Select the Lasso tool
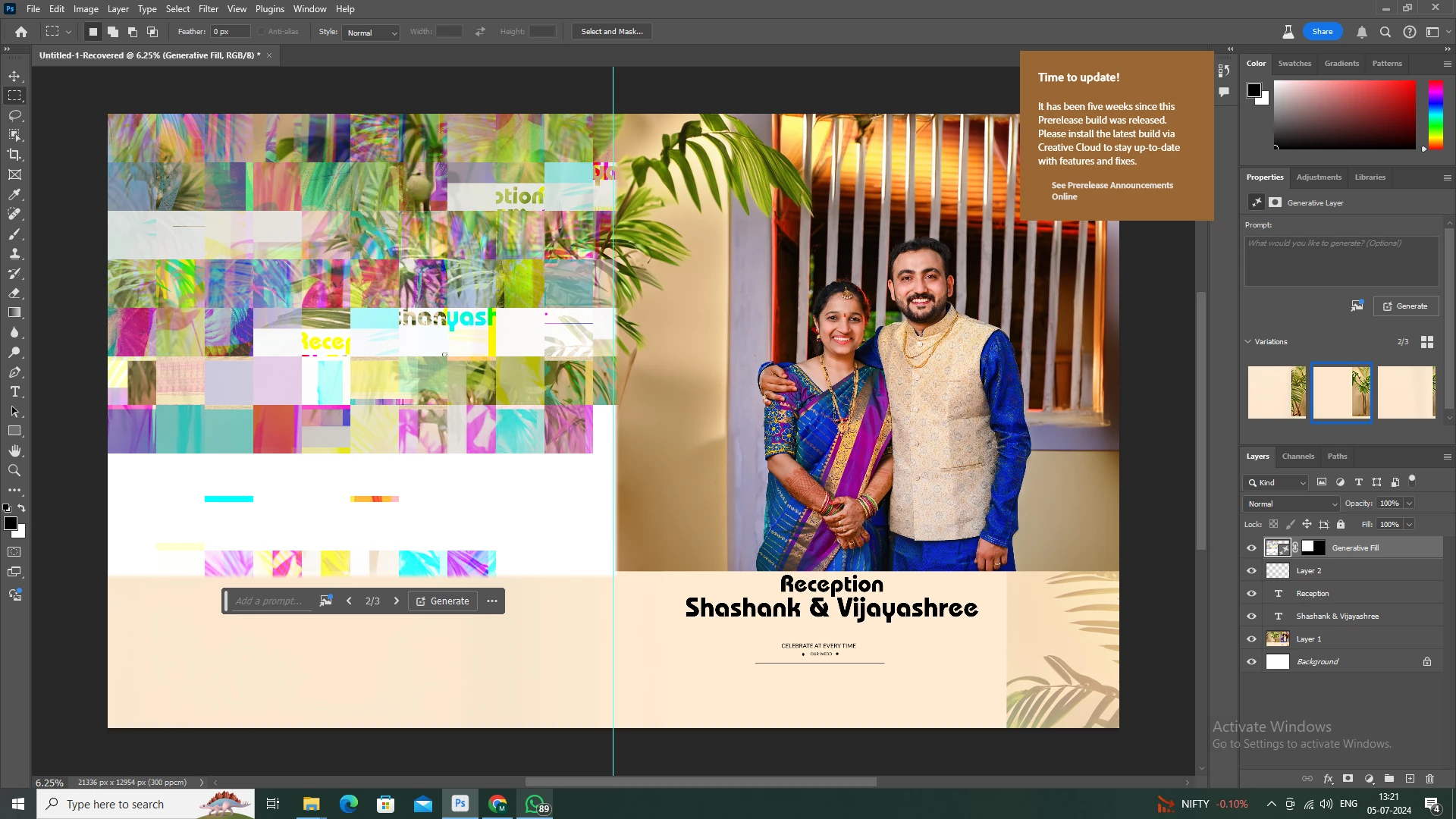Image resolution: width=1456 pixels, height=819 pixels. click(x=14, y=115)
